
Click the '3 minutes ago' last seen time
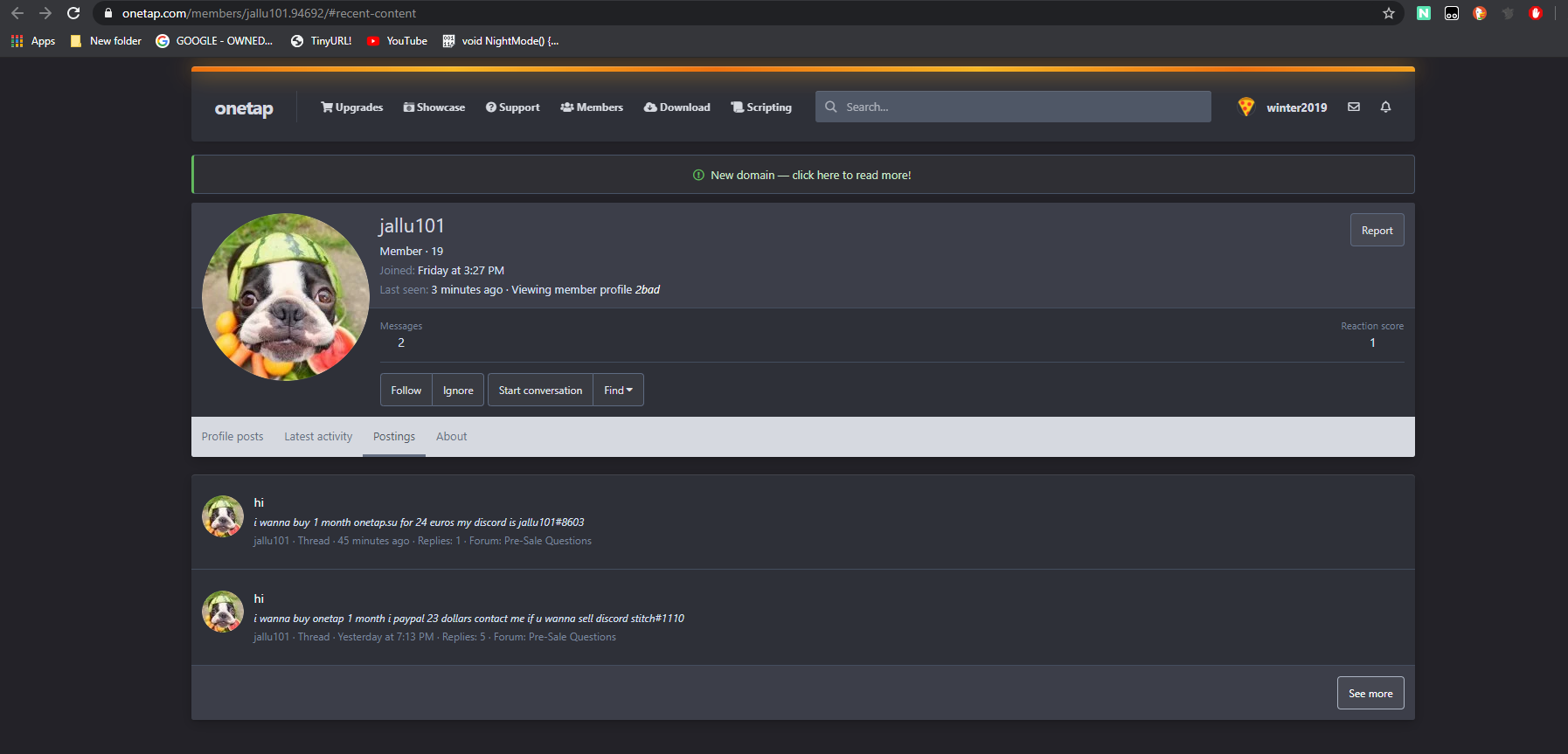(467, 290)
